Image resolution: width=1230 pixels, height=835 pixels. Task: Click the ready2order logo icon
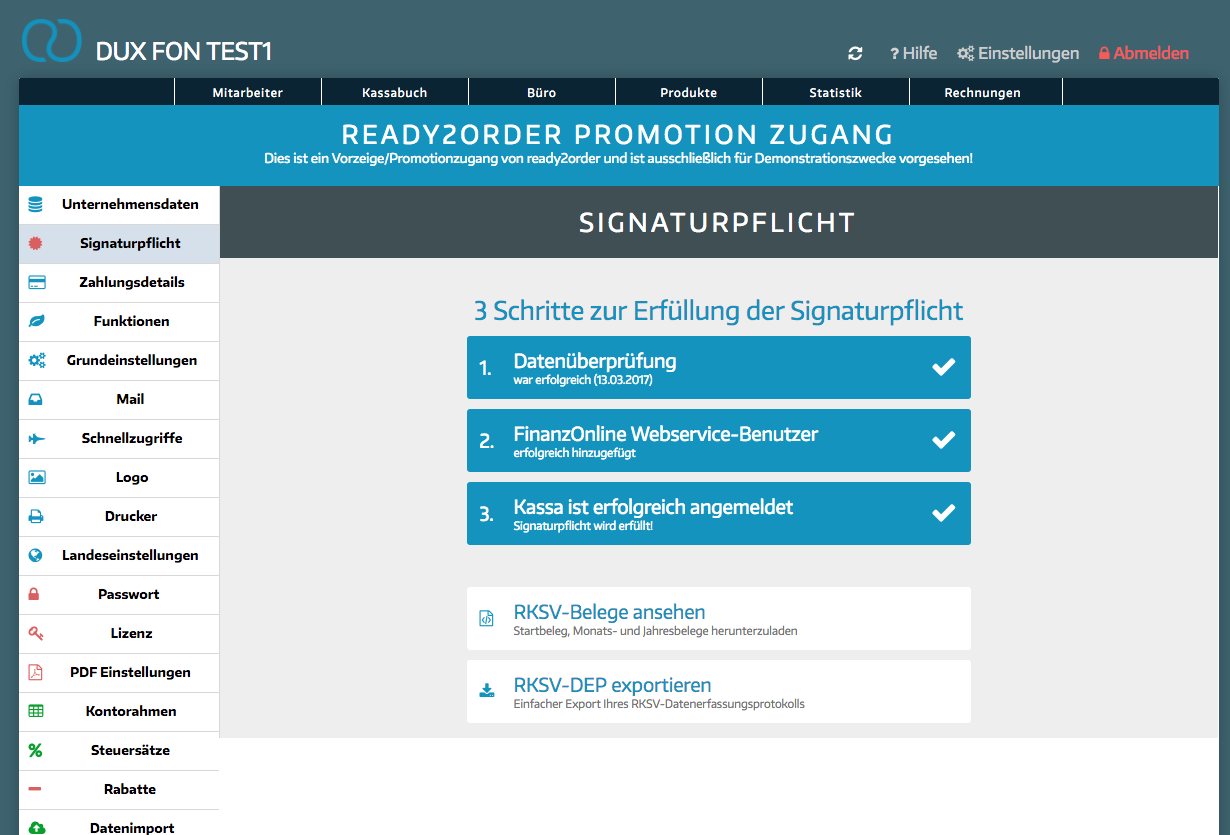pos(51,40)
